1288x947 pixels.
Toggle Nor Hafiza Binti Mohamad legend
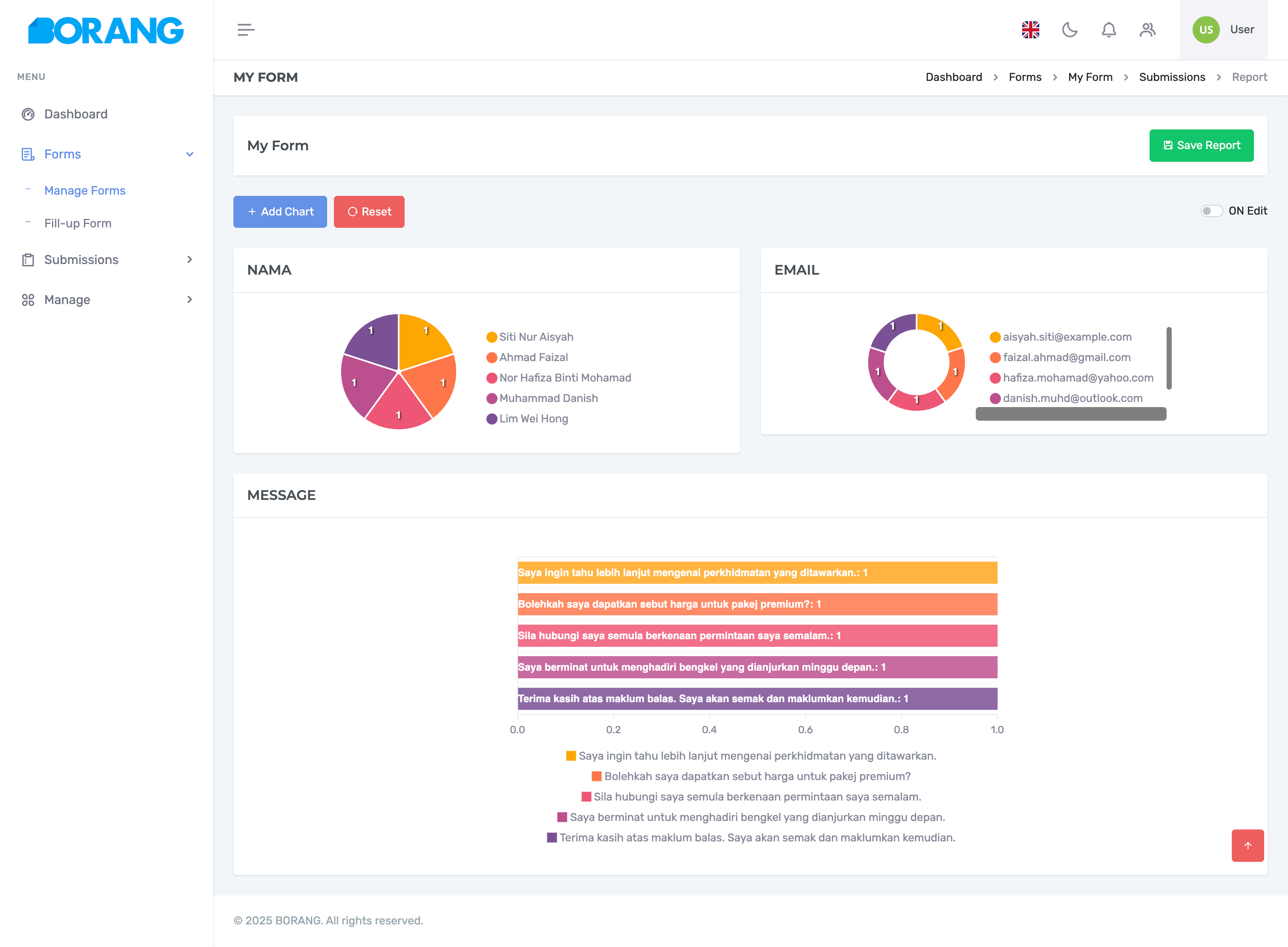558,379
